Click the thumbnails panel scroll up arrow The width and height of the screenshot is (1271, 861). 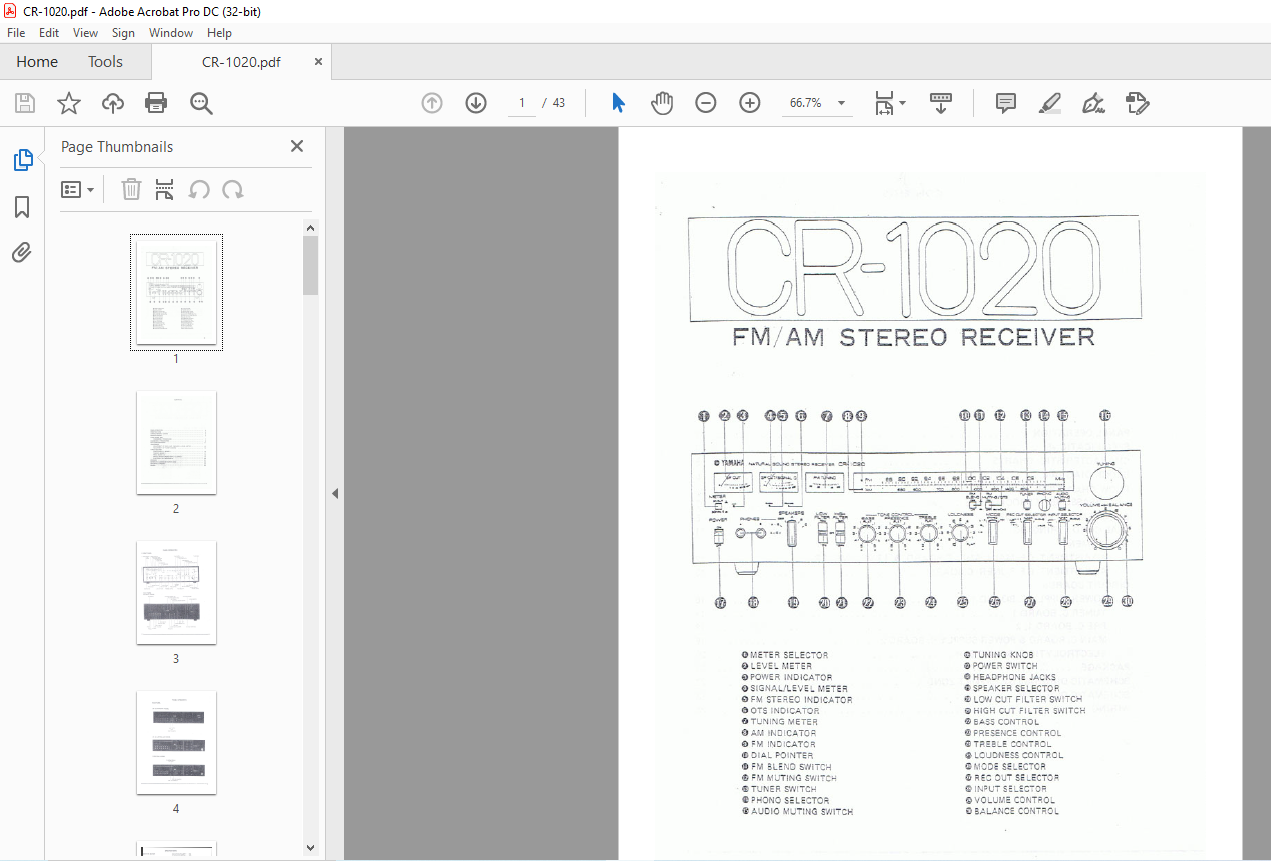(311, 227)
